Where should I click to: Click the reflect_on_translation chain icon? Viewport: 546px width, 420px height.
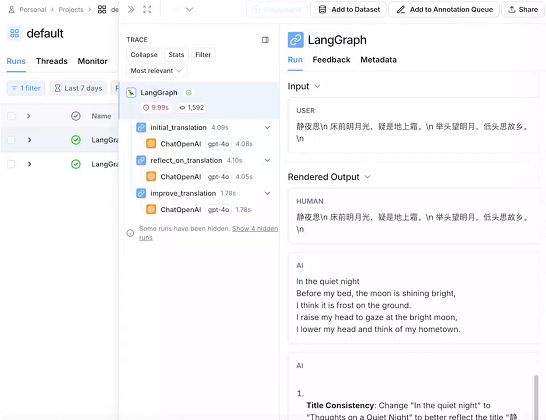coord(141,161)
